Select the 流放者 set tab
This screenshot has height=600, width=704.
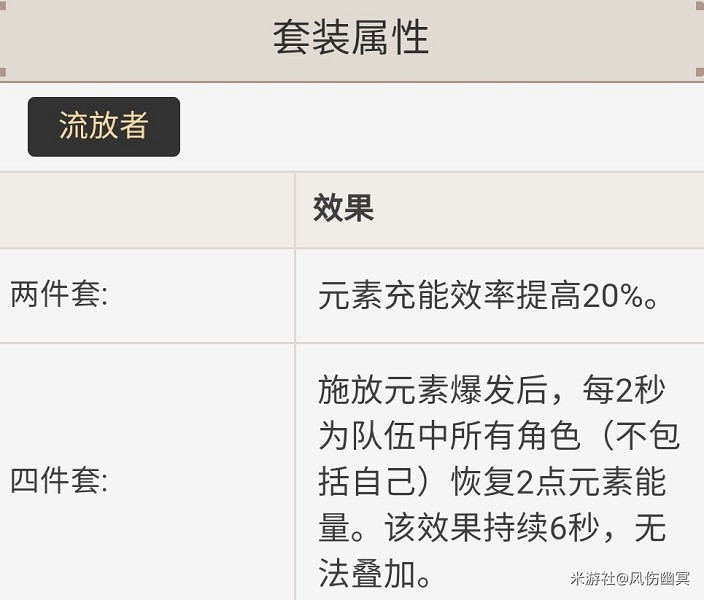(104, 126)
